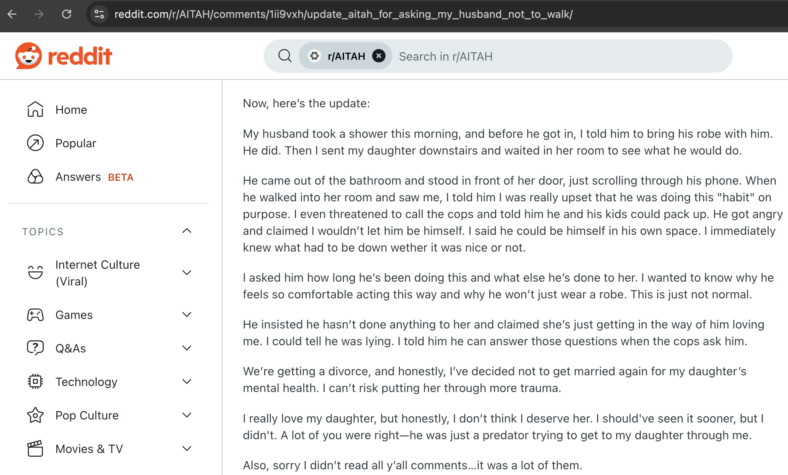Expand the Technology topic chevron
This screenshot has width=788, height=475.
pyautogui.click(x=186, y=382)
